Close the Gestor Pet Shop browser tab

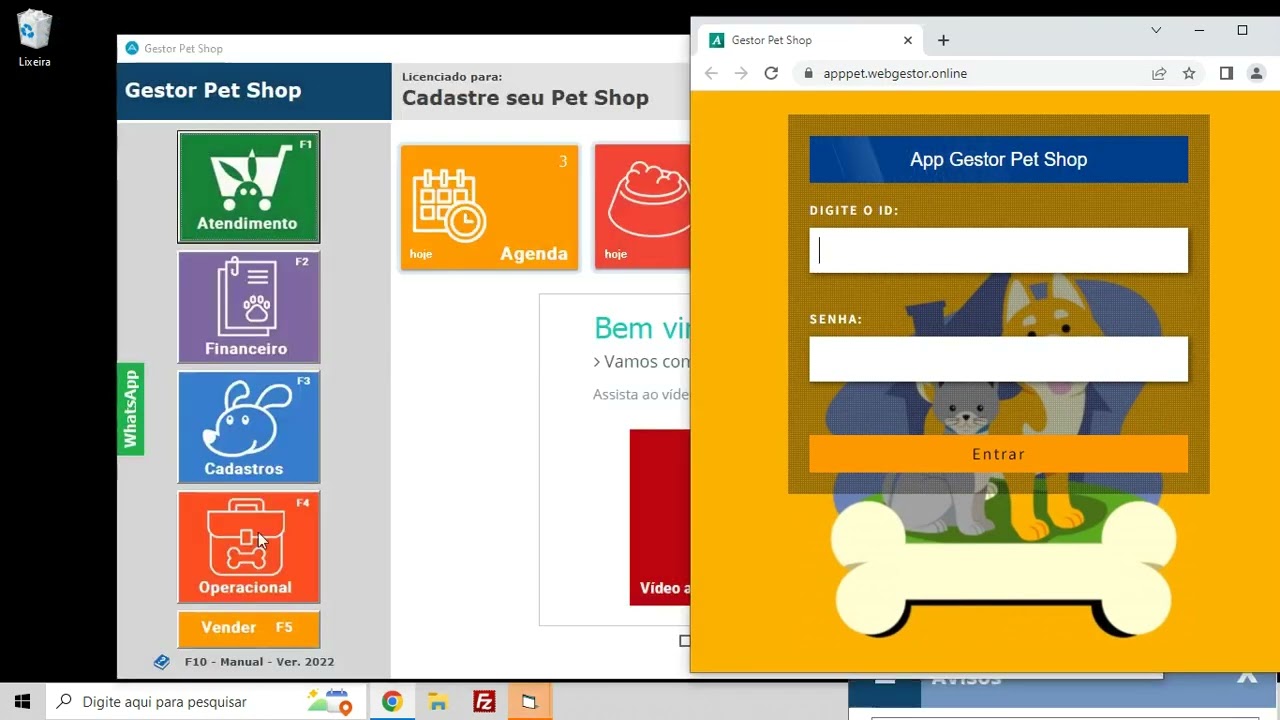click(908, 40)
